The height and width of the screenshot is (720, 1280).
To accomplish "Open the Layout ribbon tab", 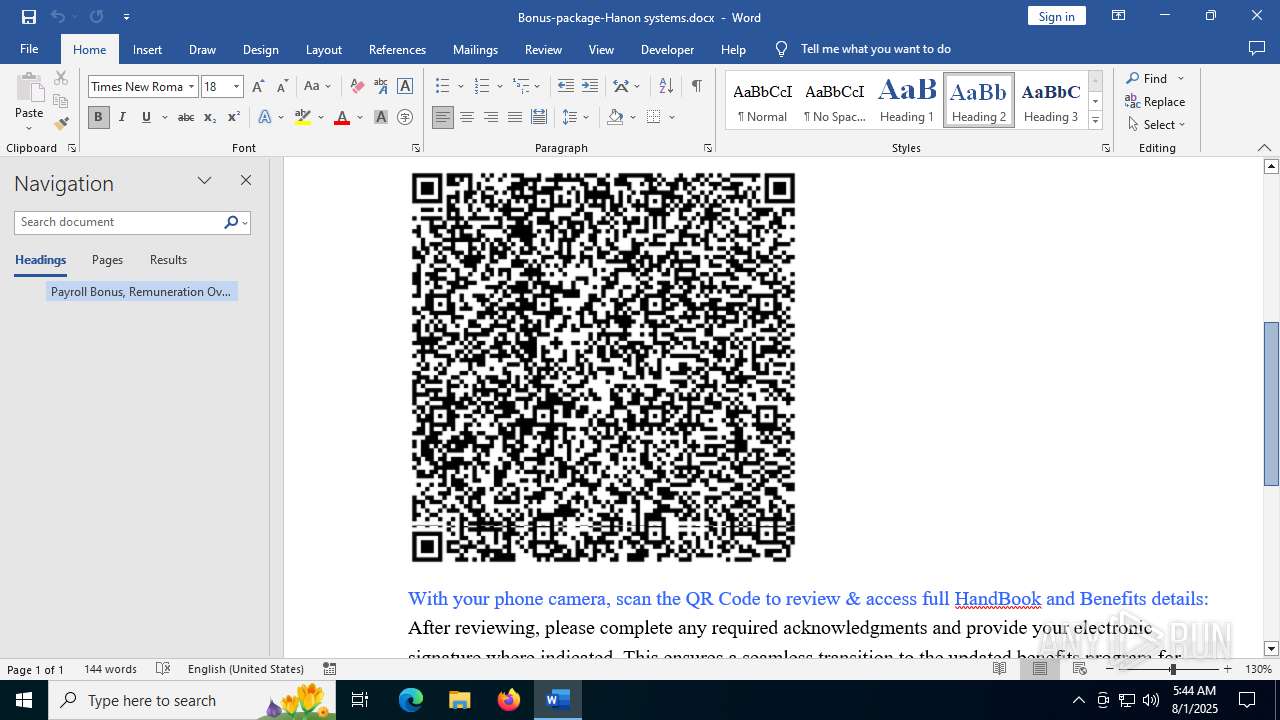I will [x=323, y=49].
